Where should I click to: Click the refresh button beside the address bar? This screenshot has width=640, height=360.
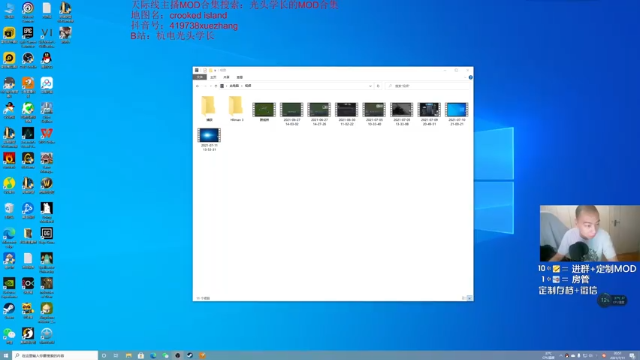coord(378,86)
